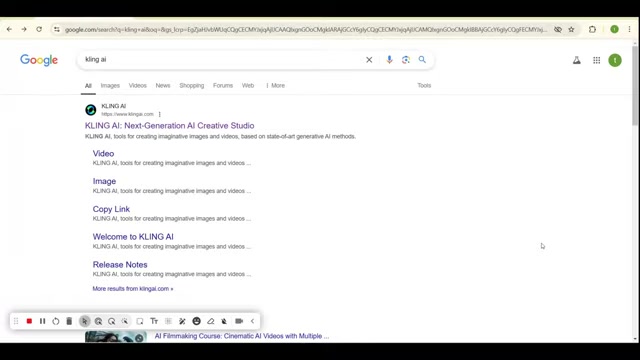
Task: Switch to the Videos tab
Action: click(138, 85)
